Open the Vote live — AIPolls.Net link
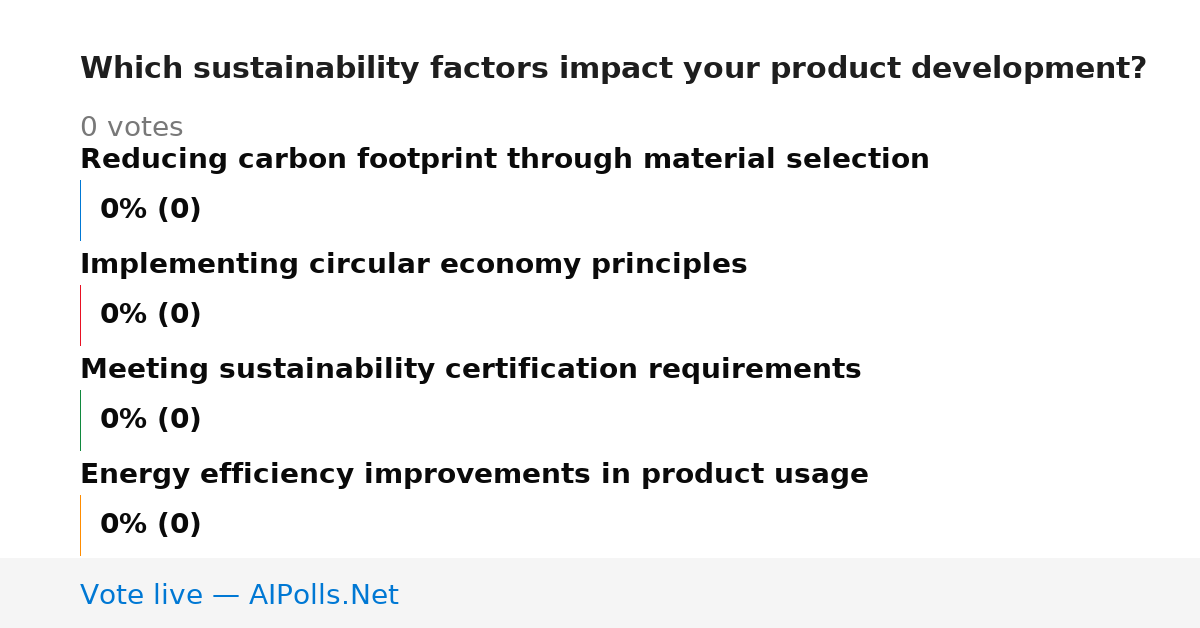 point(239,595)
